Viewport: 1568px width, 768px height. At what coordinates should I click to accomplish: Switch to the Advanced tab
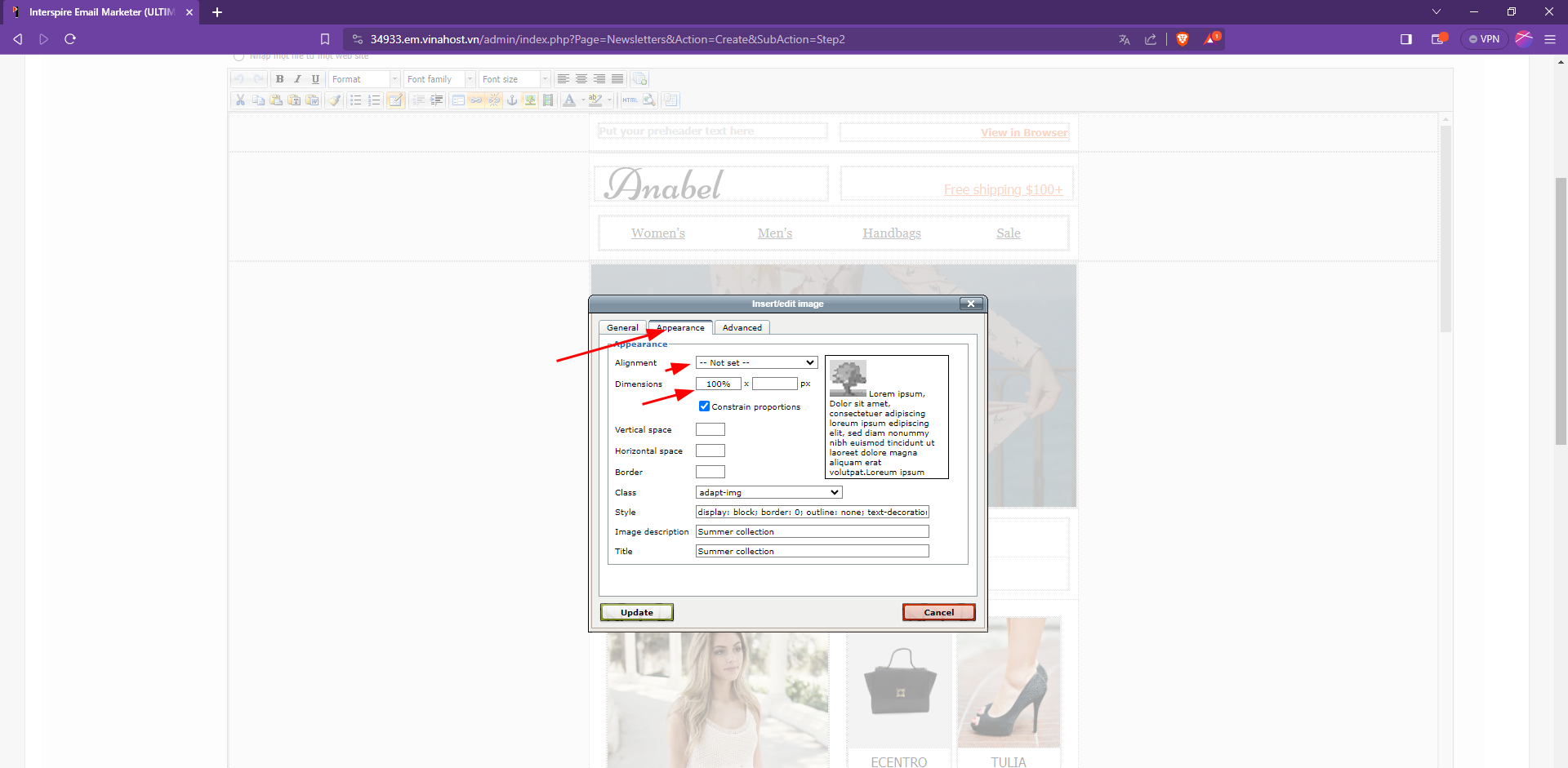[x=742, y=327]
